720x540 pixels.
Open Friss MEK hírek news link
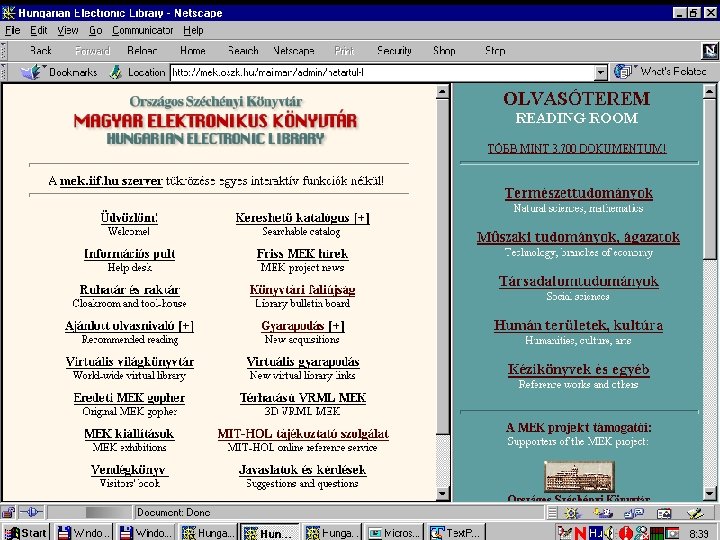(302, 254)
